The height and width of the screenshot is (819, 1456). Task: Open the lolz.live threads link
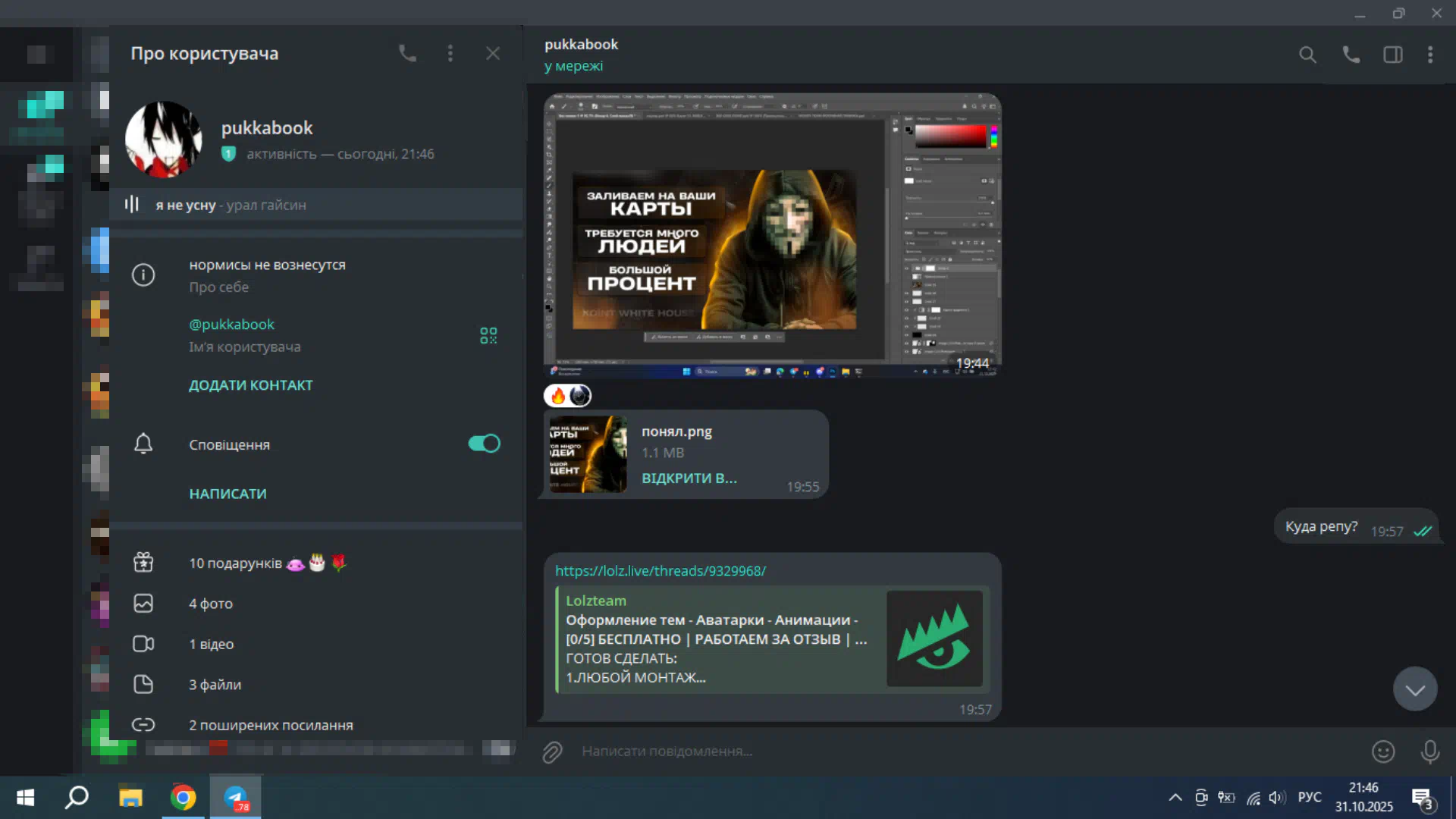(660, 571)
